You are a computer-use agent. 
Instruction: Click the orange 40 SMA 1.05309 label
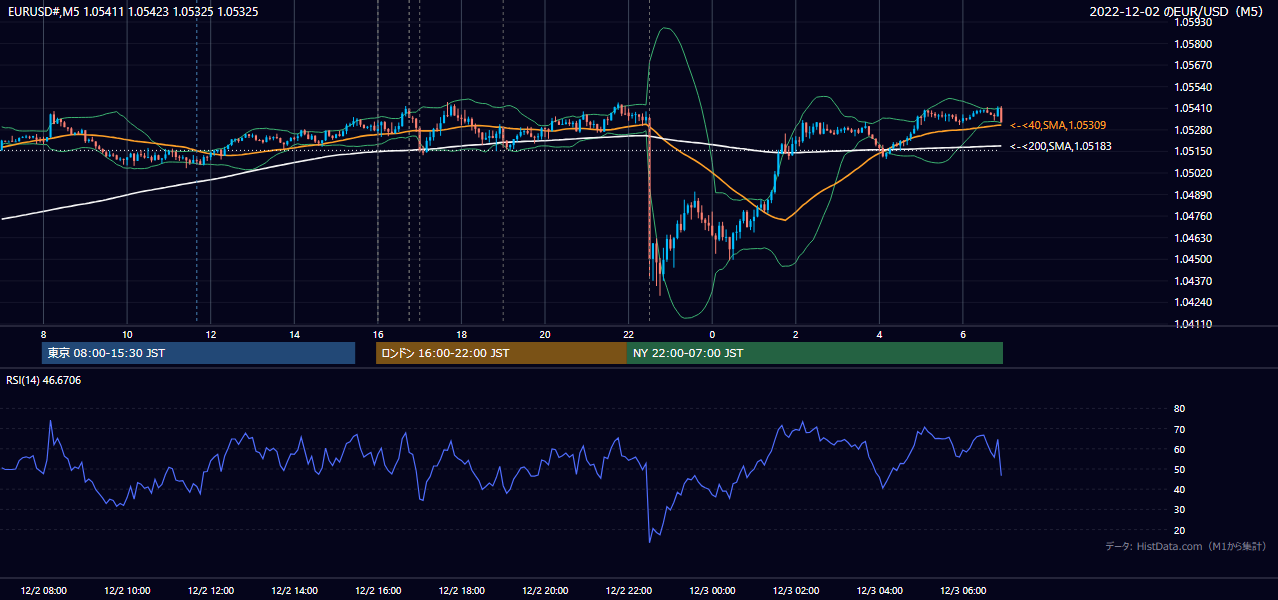pyautogui.click(x=1058, y=125)
